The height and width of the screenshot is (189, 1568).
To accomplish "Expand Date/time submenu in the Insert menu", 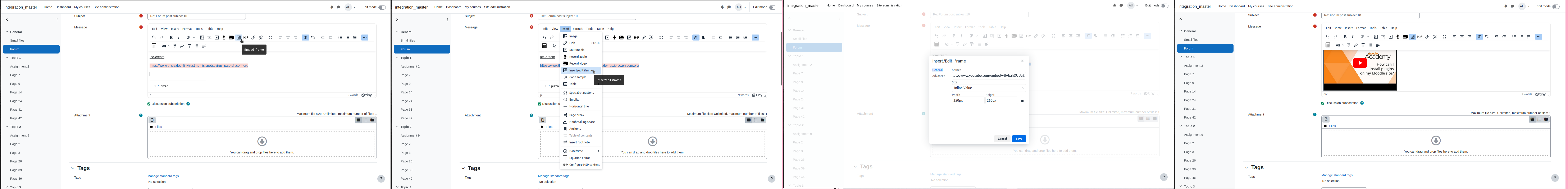I will (x=581, y=151).
